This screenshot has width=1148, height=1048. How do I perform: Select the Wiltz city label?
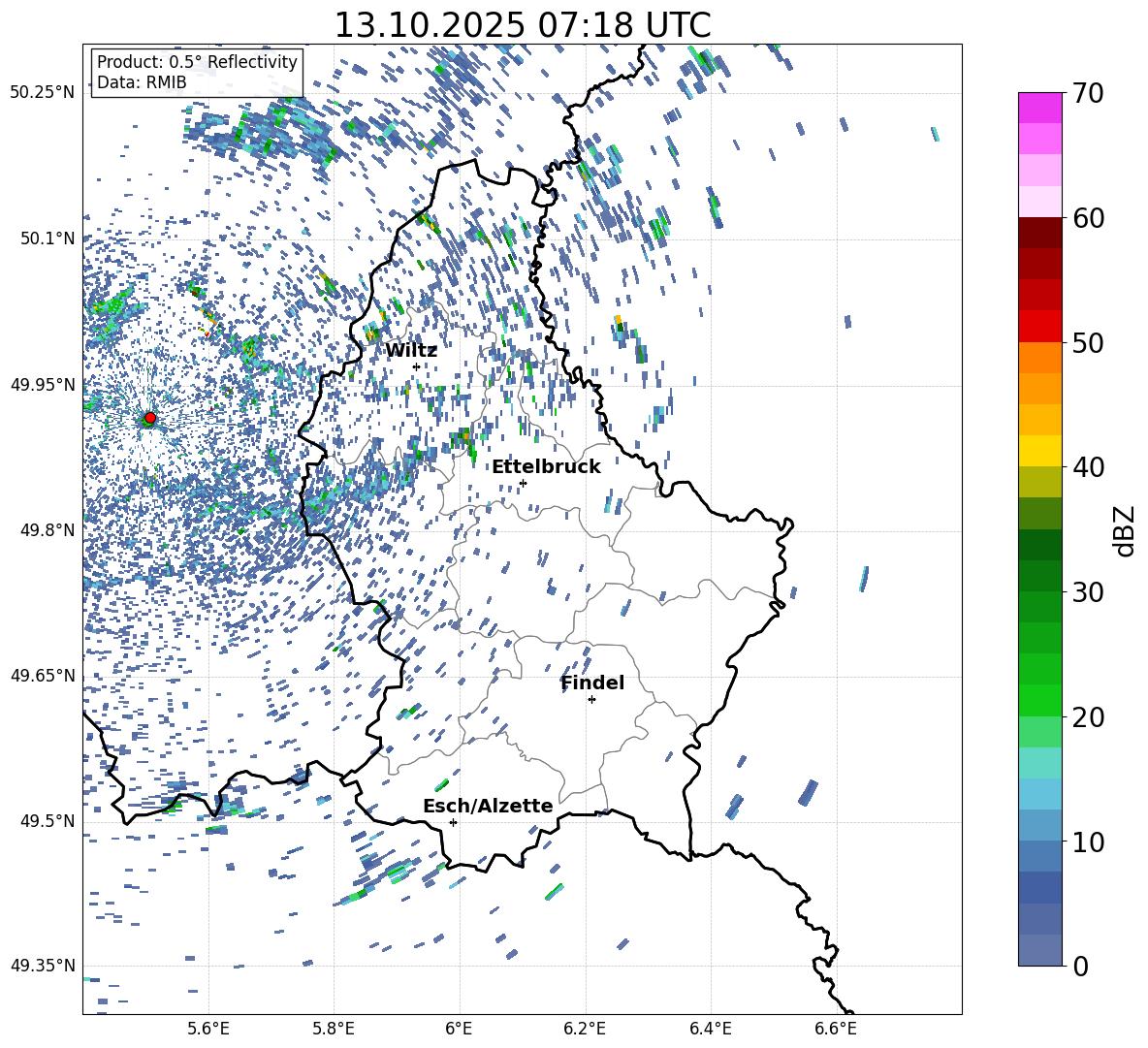(411, 351)
